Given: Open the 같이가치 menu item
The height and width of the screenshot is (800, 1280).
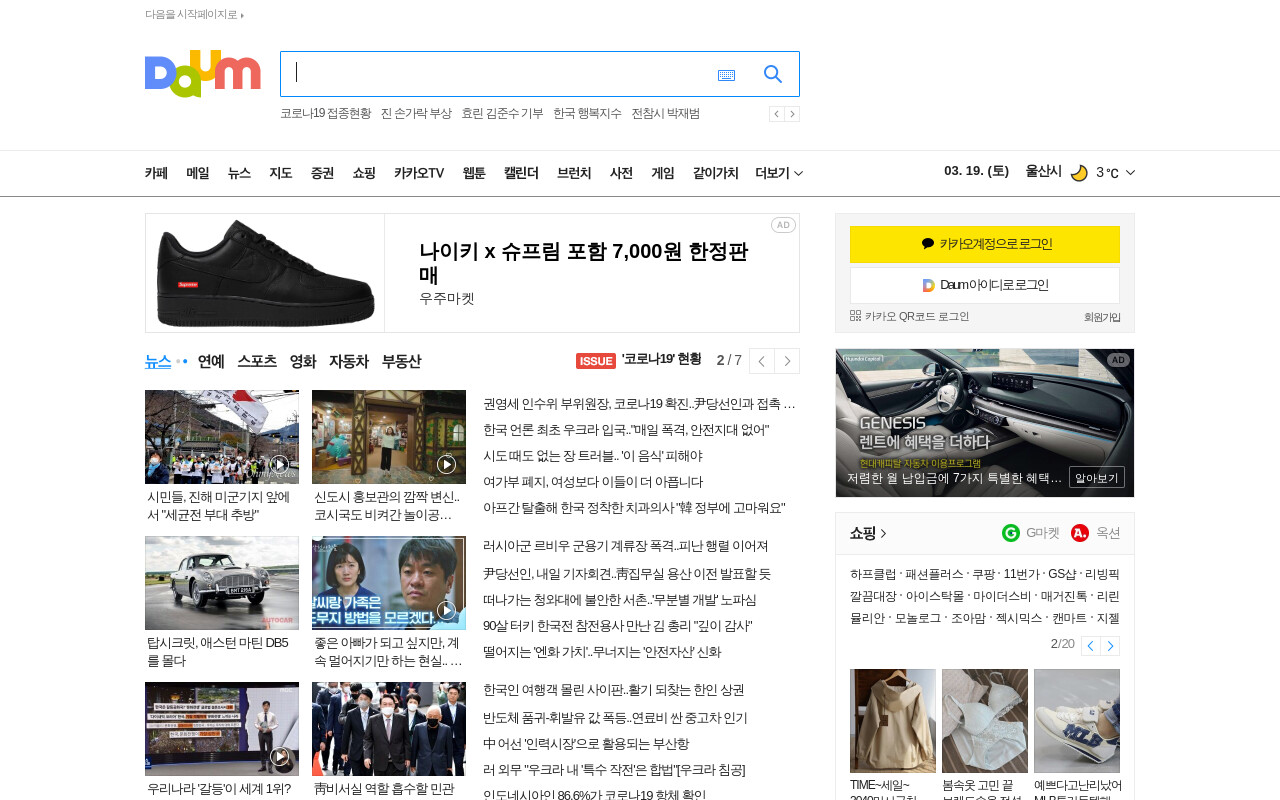Looking at the screenshot, I should point(715,173).
